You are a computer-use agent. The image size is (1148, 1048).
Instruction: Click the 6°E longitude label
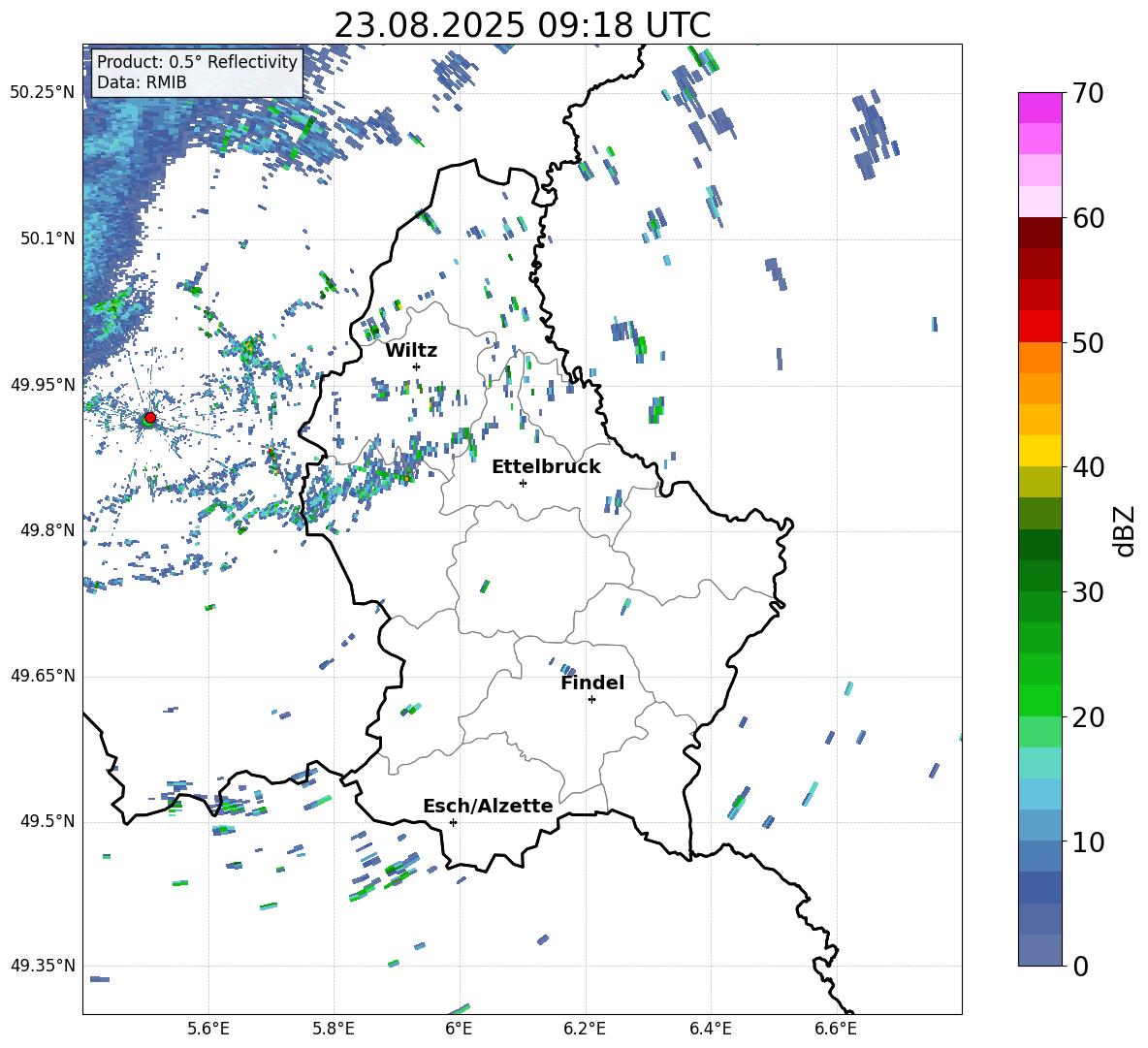point(459,1031)
